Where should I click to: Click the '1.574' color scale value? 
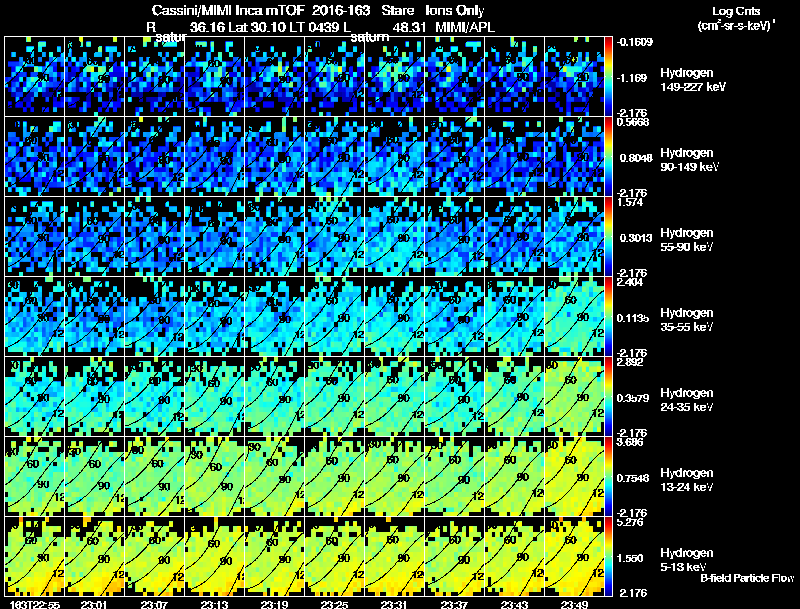(630, 202)
